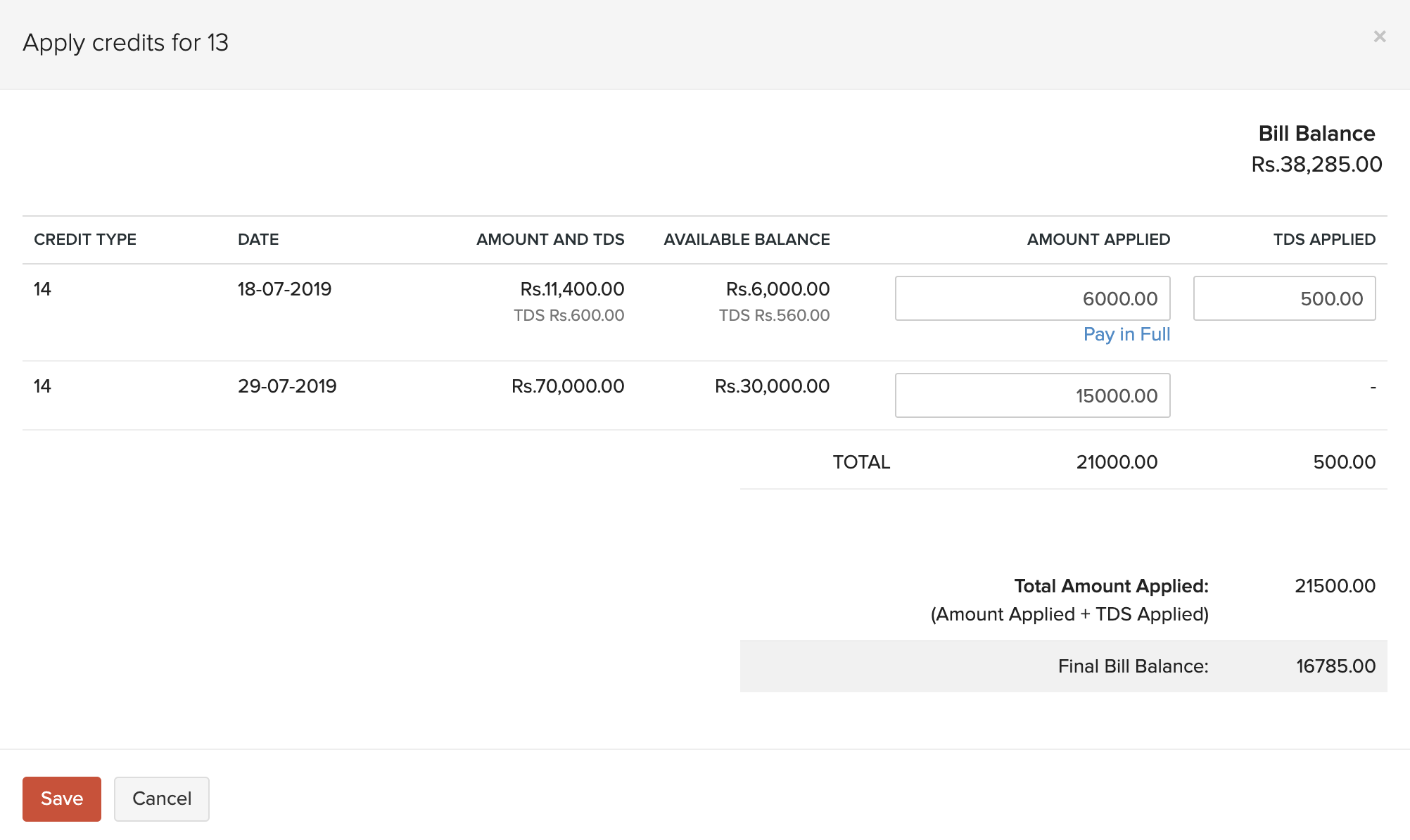Click the TDS Applied column header
The height and width of the screenshot is (840, 1410).
(x=1324, y=239)
